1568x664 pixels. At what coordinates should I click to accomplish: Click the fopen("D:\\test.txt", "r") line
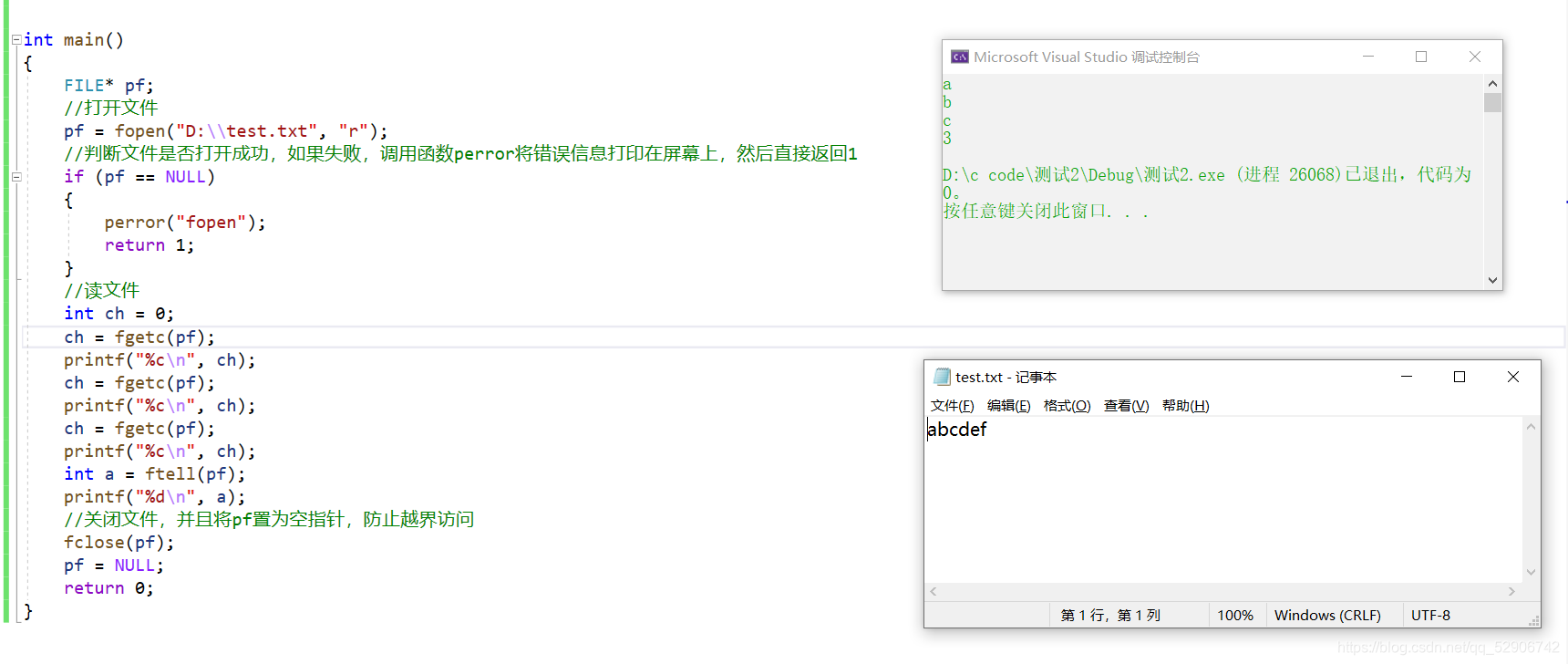coord(226,131)
